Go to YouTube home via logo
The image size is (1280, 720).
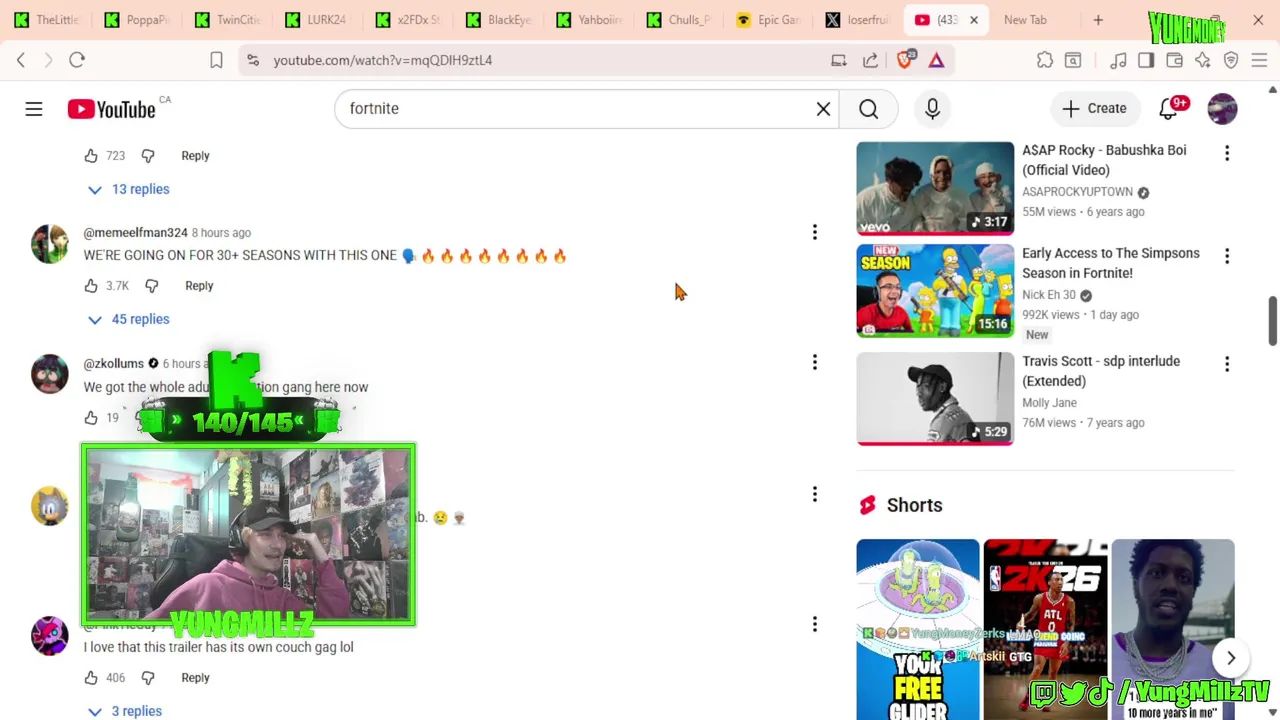pyautogui.click(x=112, y=109)
